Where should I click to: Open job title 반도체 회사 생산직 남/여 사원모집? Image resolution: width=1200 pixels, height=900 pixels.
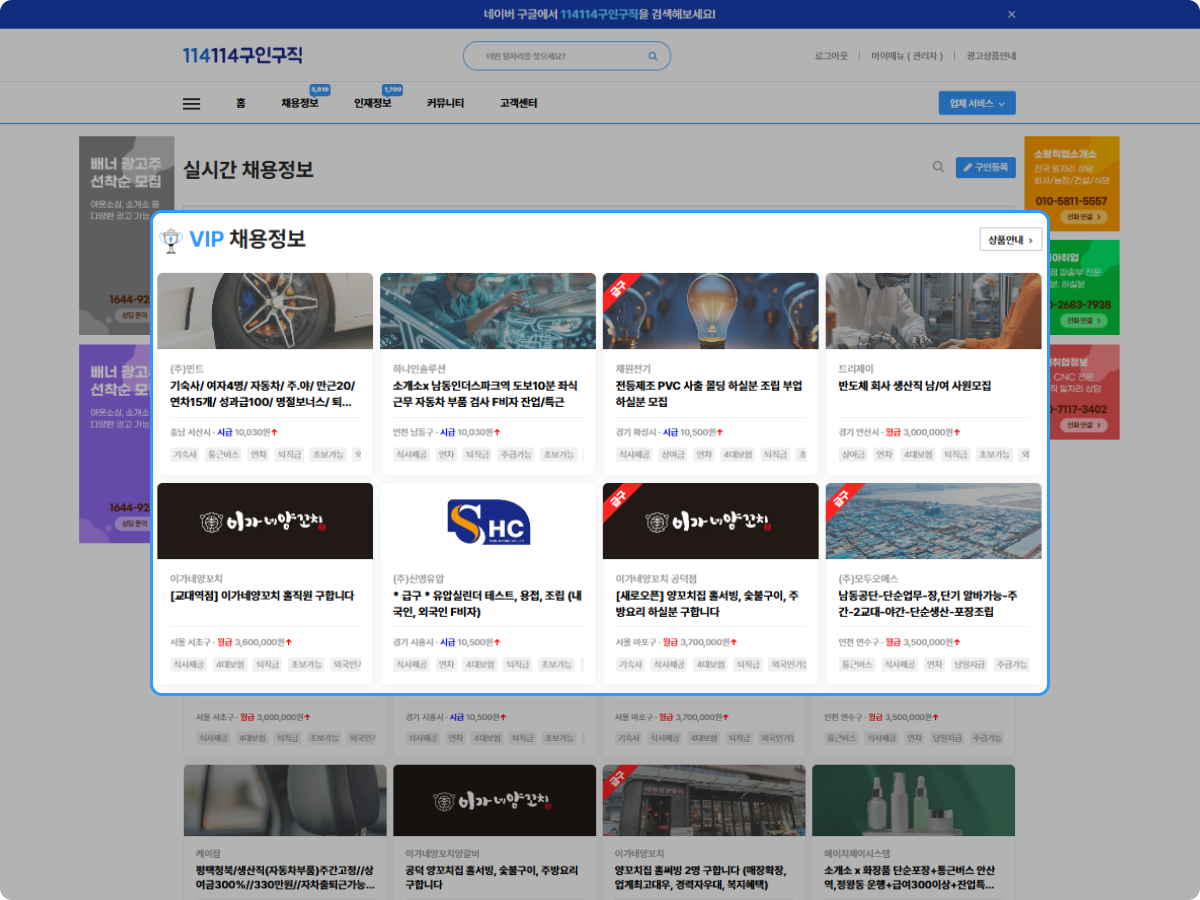915,386
